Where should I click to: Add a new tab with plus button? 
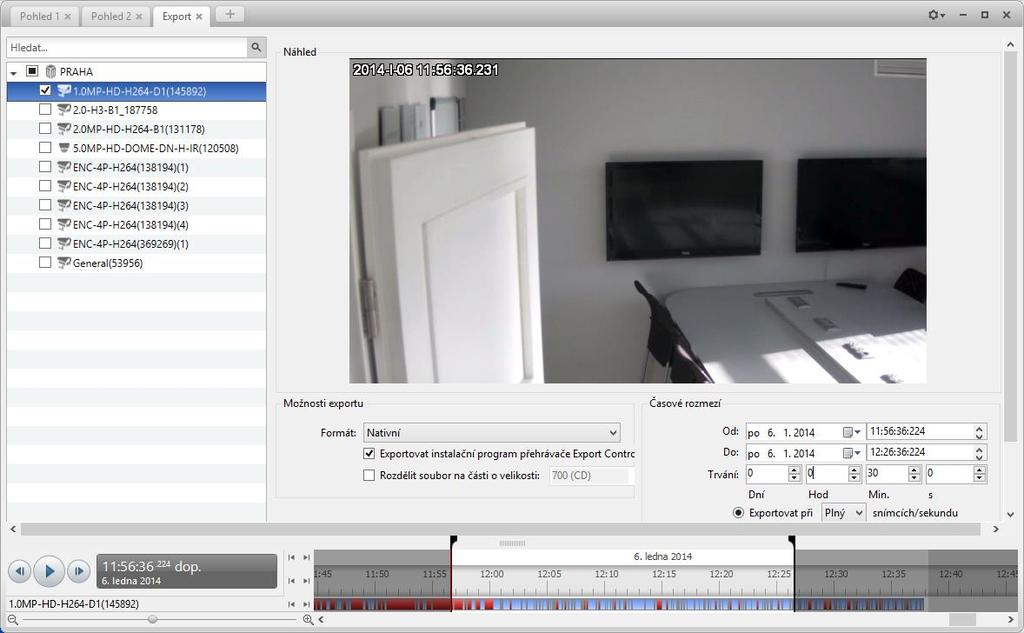[x=229, y=14]
